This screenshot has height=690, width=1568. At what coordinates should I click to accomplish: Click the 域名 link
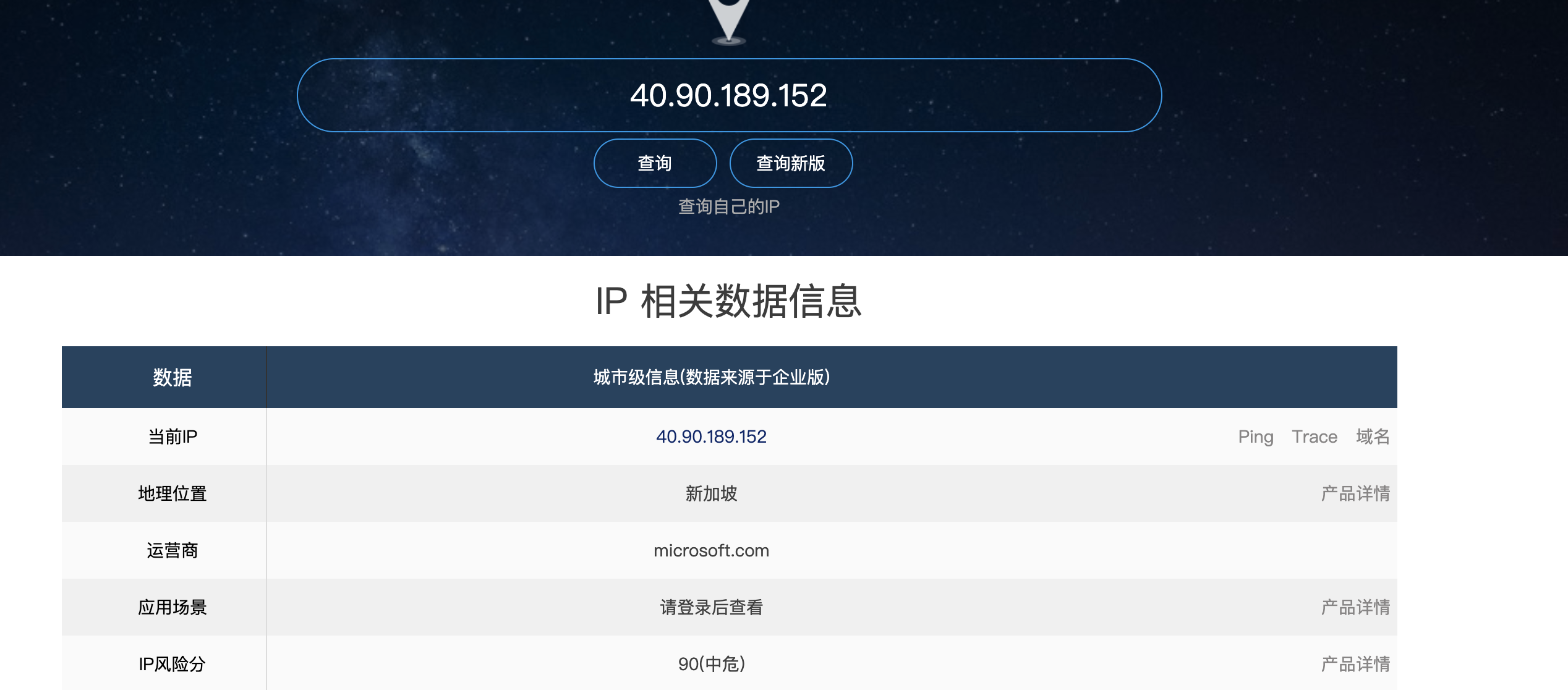pos(1373,437)
